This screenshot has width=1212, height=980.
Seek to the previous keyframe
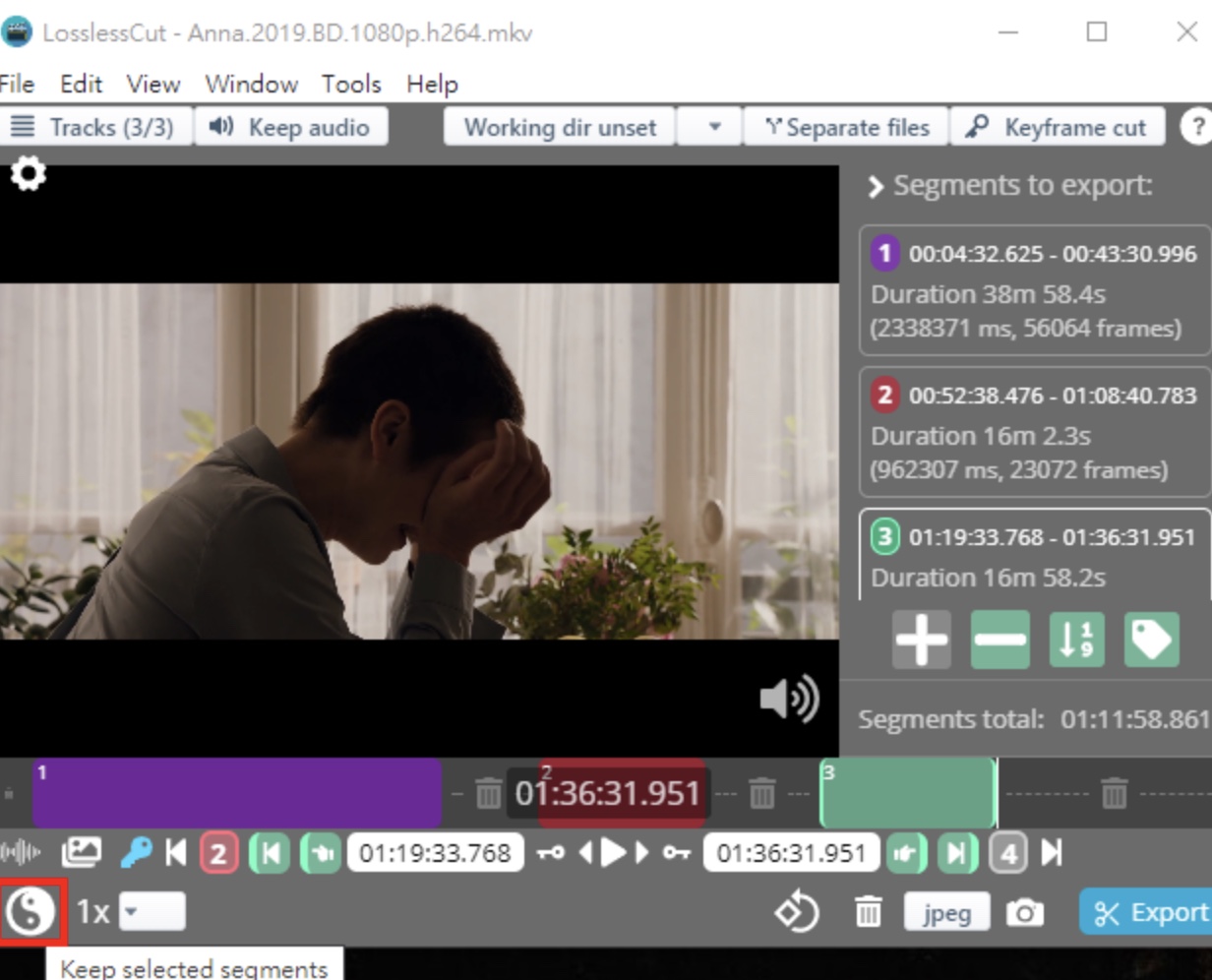[x=551, y=853]
